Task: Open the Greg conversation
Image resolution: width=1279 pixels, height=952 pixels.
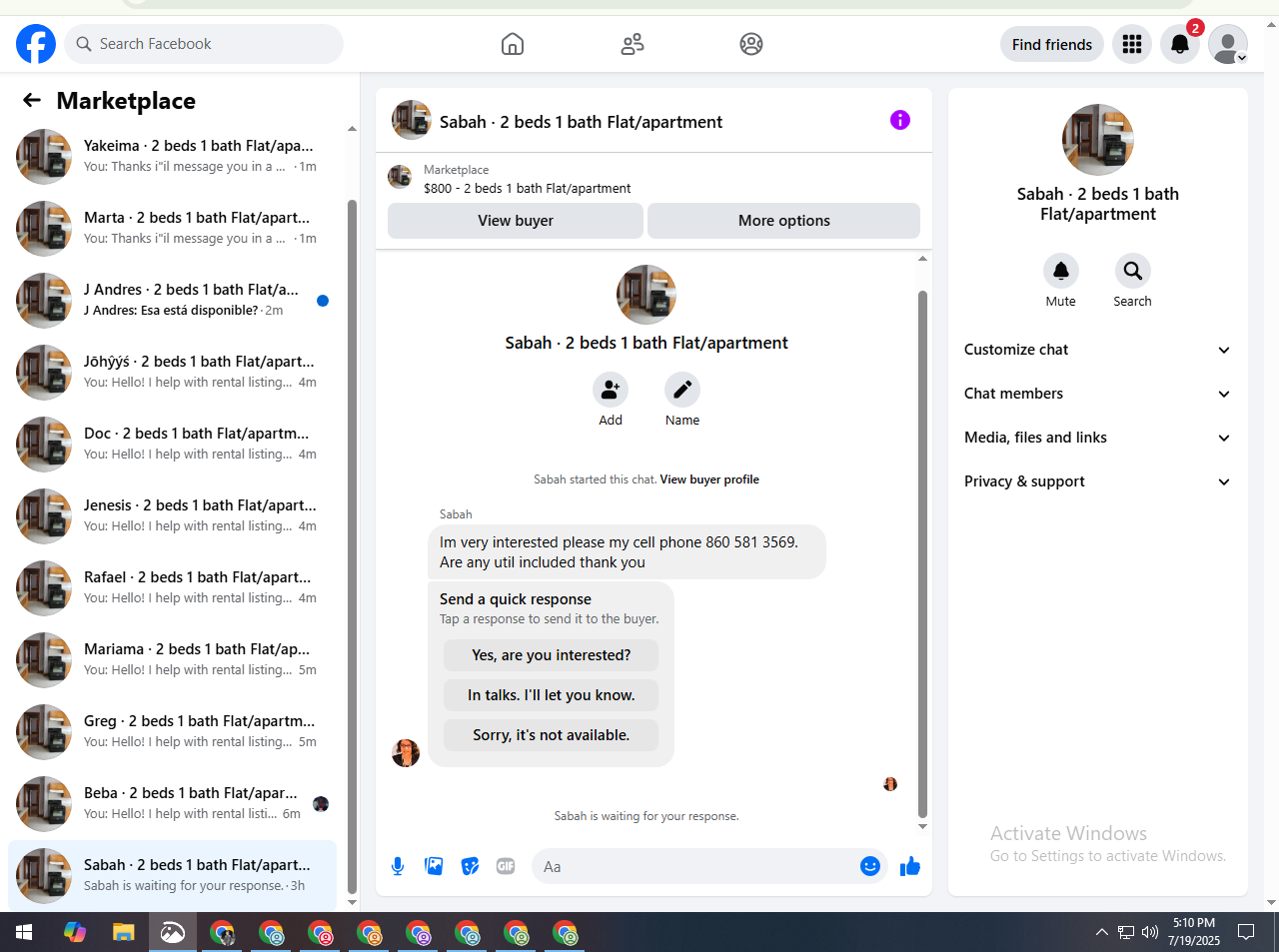Action: point(172,732)
